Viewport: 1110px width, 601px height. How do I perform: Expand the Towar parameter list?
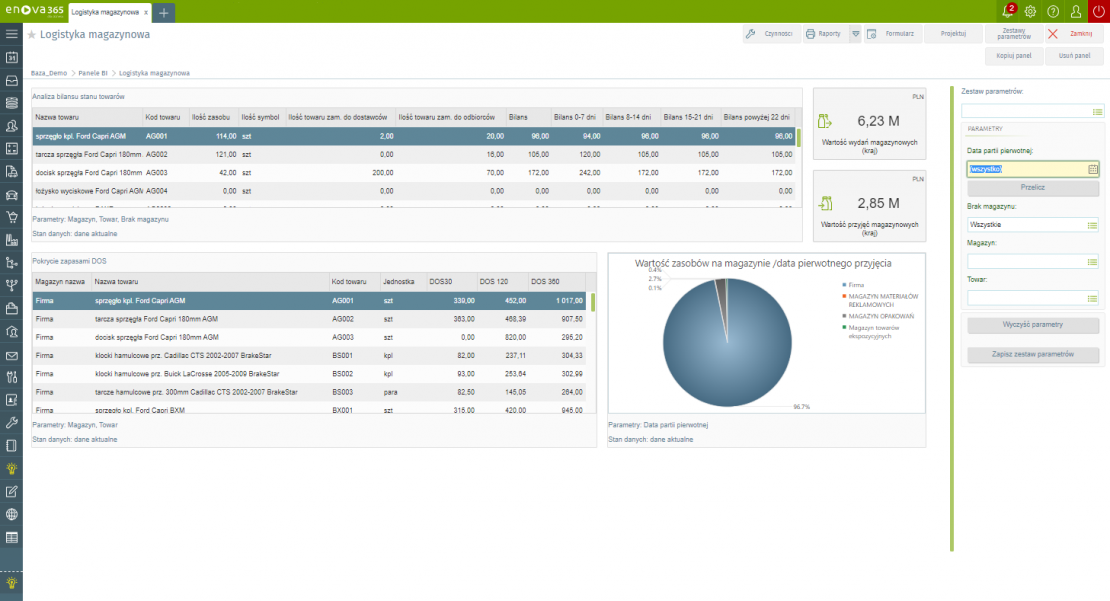[x=1093, y=297]
